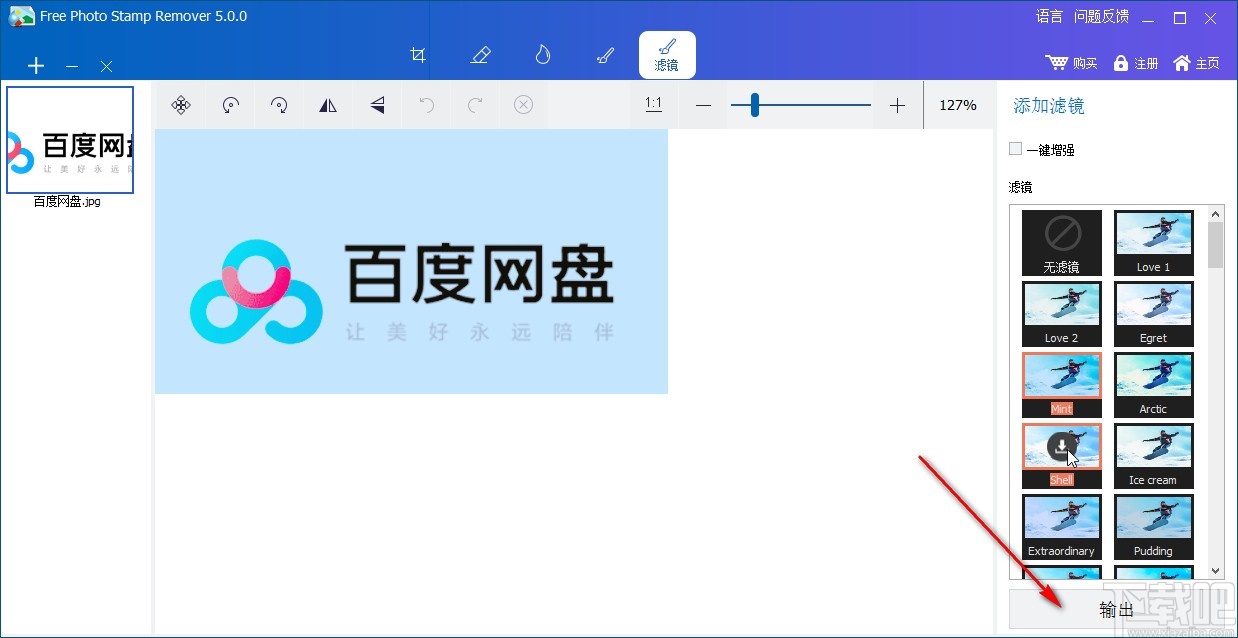Select the paint brush tool
The width and height of the screenshot is (1238, 638).
pyautogui.click(x=605, y=55)
